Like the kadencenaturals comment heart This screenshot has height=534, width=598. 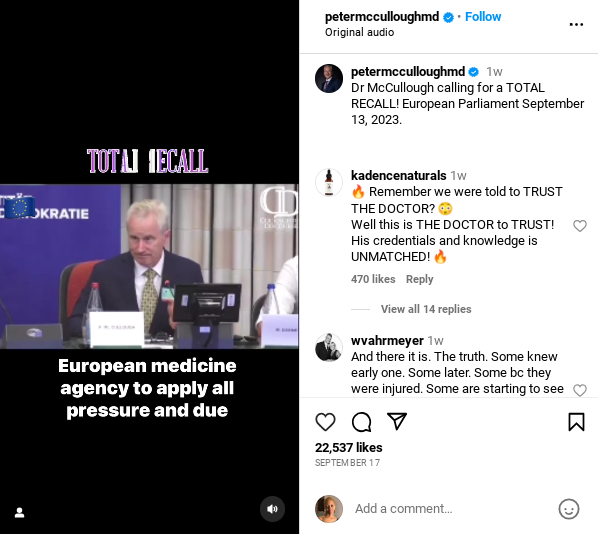[x=580, y=226]
